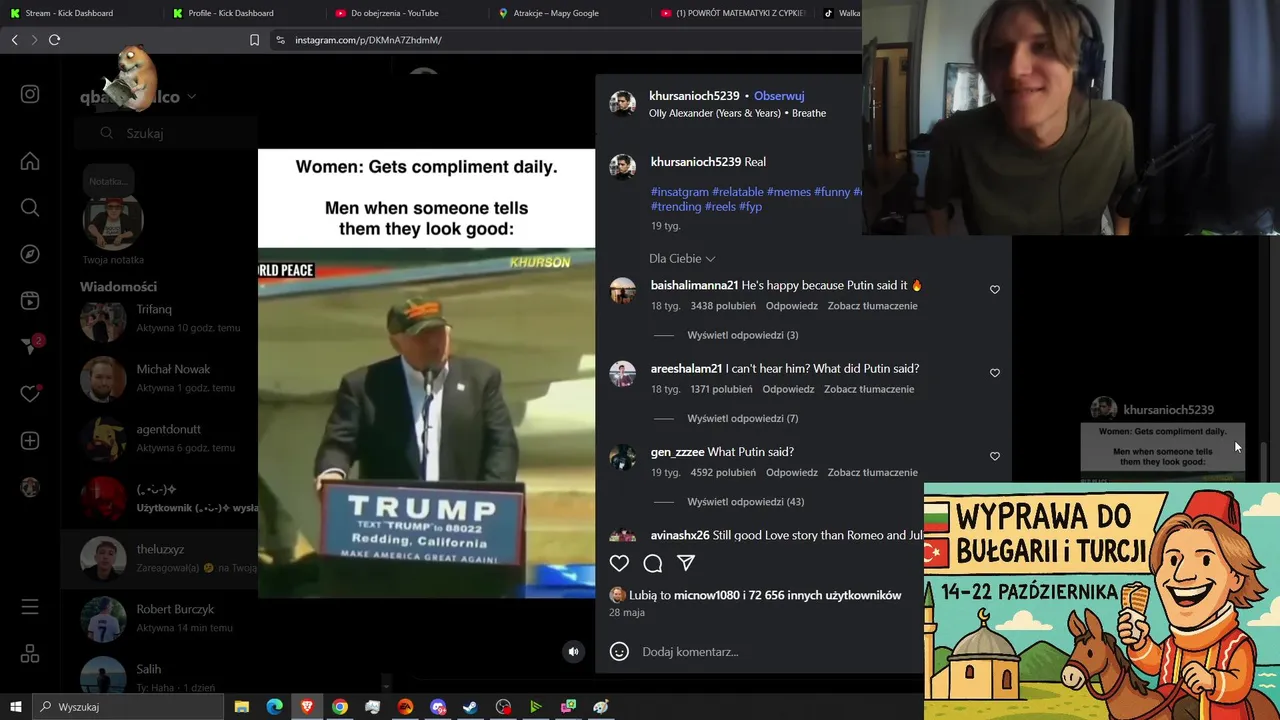Open the emoji picker in comment box
The width and height of the screenshot is (1280, 720).
[x=619, y=651]
